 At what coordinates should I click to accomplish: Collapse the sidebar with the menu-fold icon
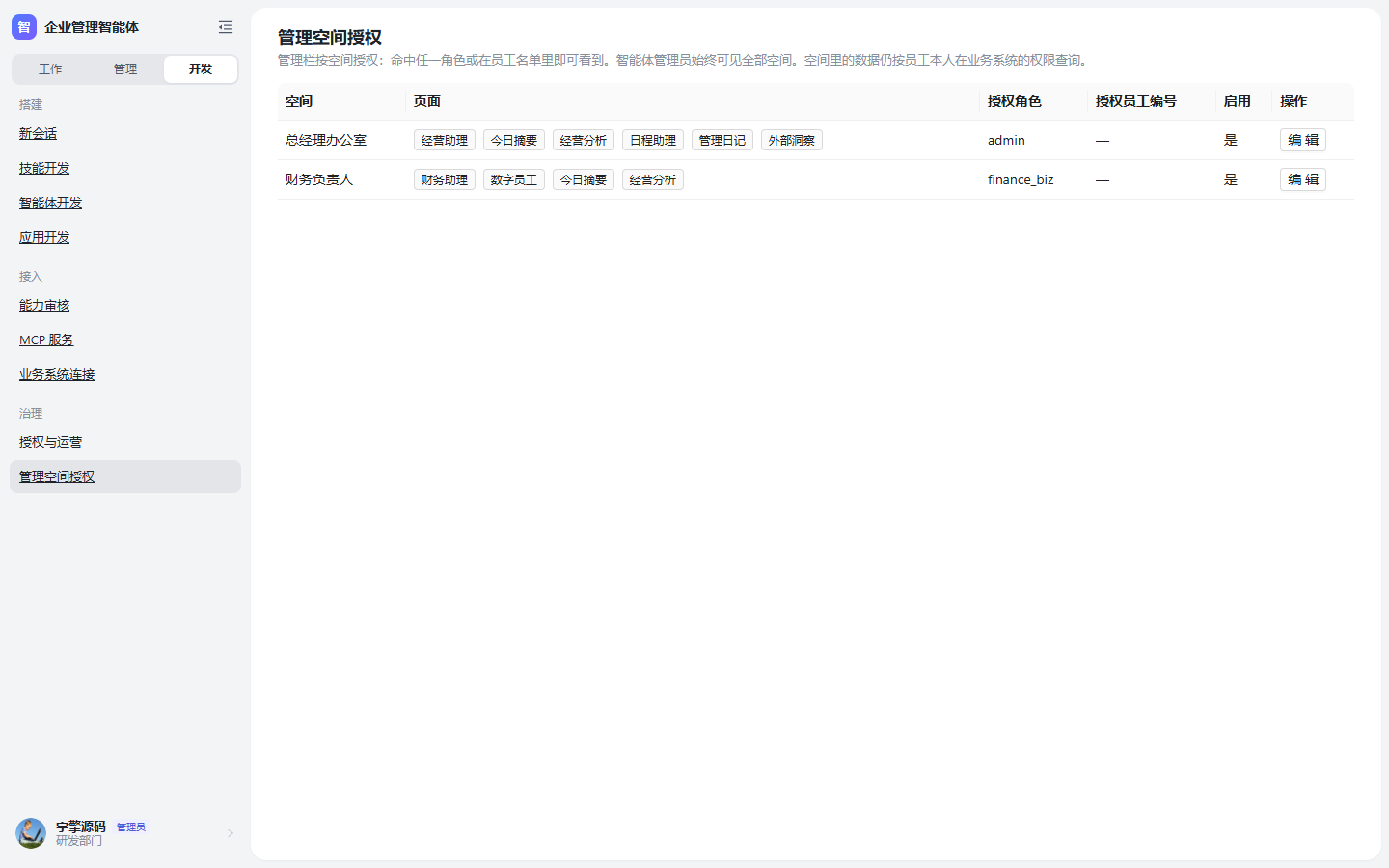(226, 27)
